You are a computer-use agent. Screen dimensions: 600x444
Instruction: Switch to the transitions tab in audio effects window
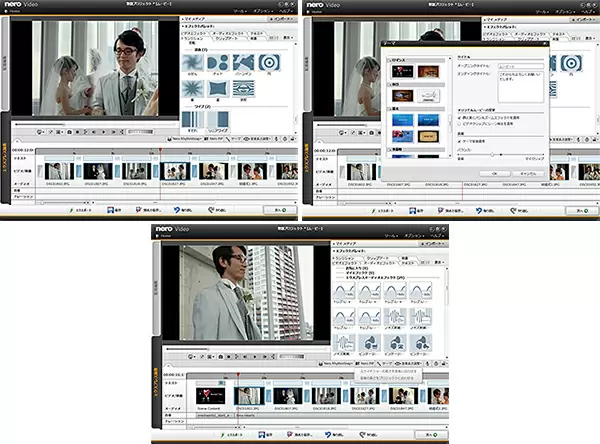tap(343, 258)
